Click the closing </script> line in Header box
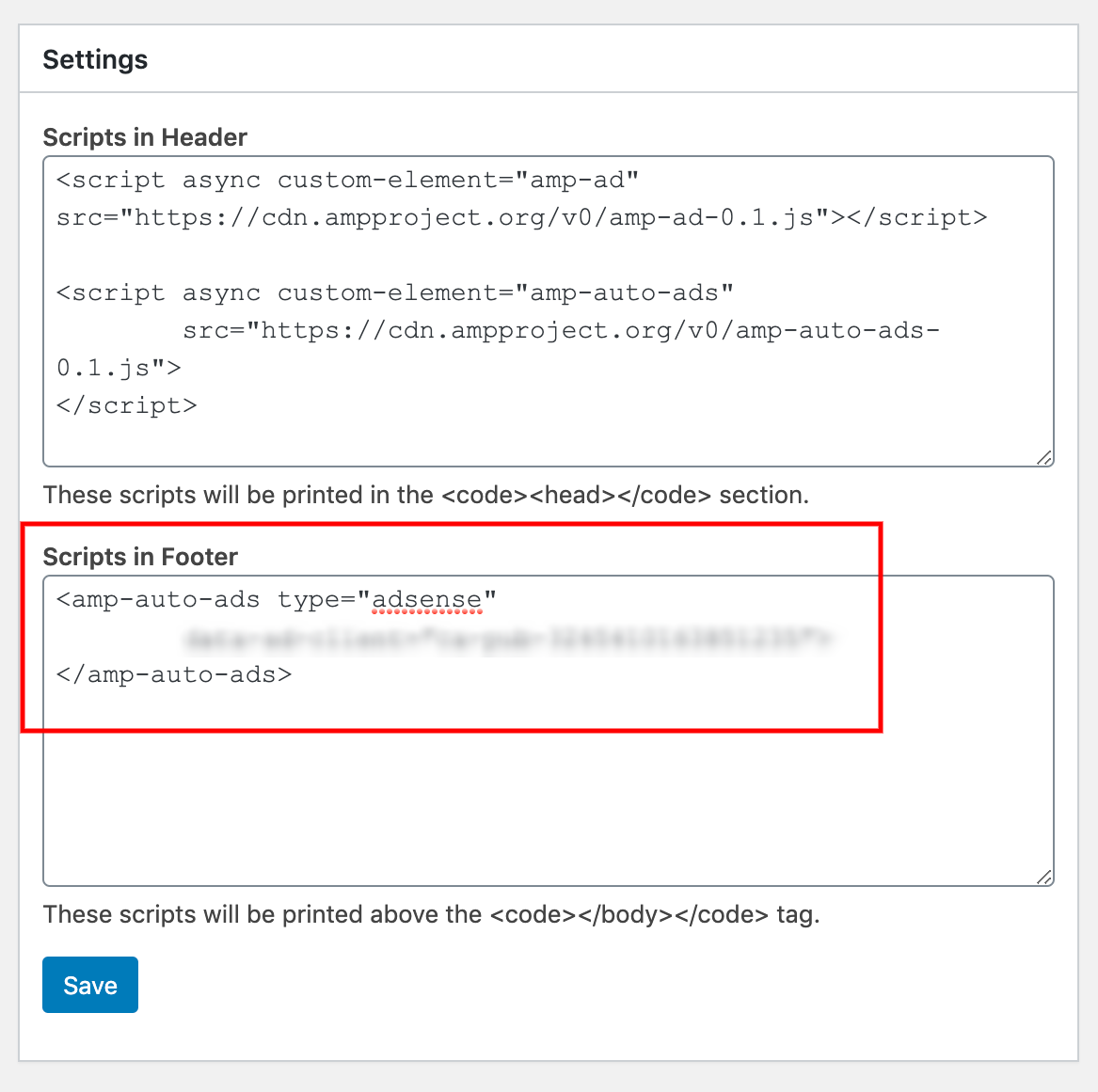The width and height of the screenshot is (1098, 1092). (127, 405)
